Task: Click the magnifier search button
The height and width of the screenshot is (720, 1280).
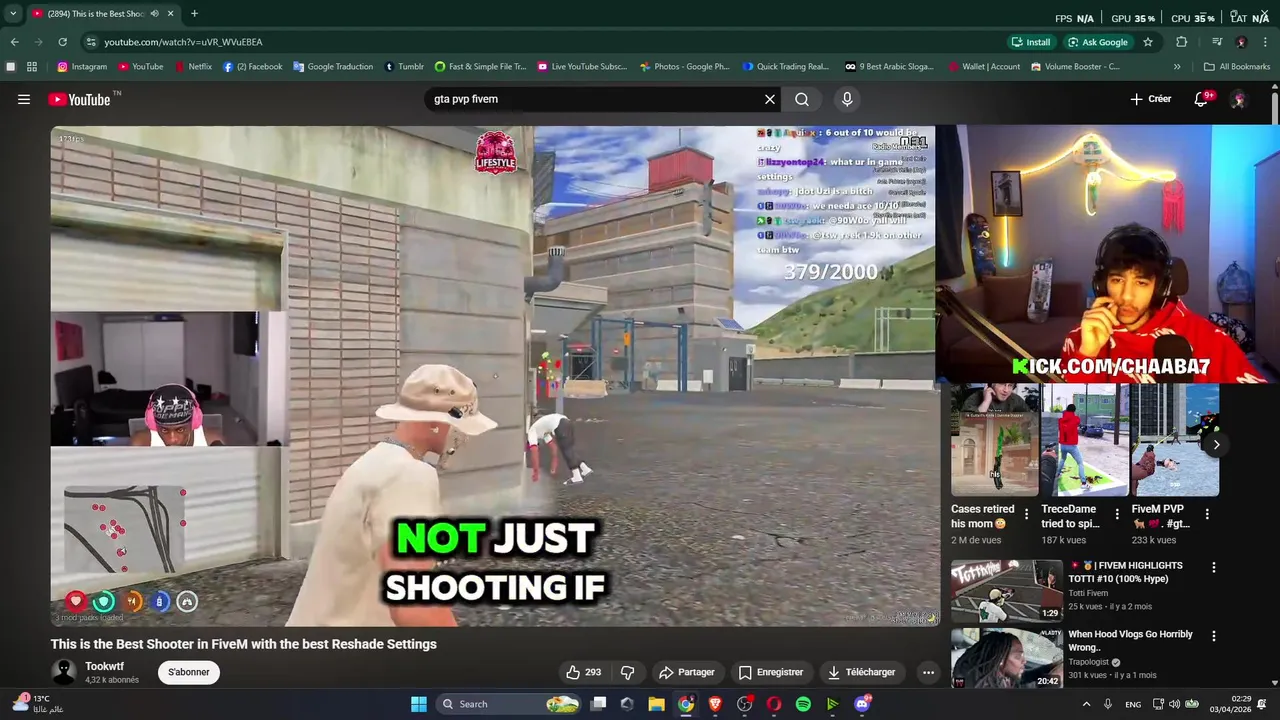Action: (x=802, y=99)
